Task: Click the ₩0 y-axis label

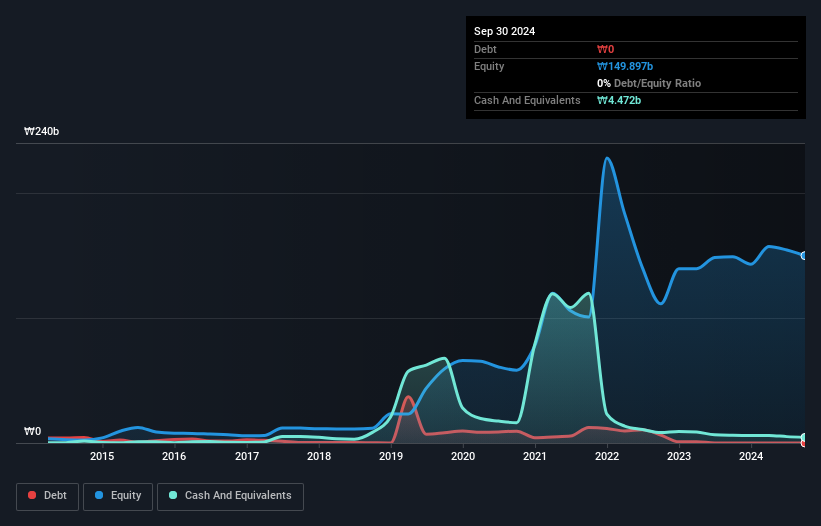Action: [x=32, y=431]
